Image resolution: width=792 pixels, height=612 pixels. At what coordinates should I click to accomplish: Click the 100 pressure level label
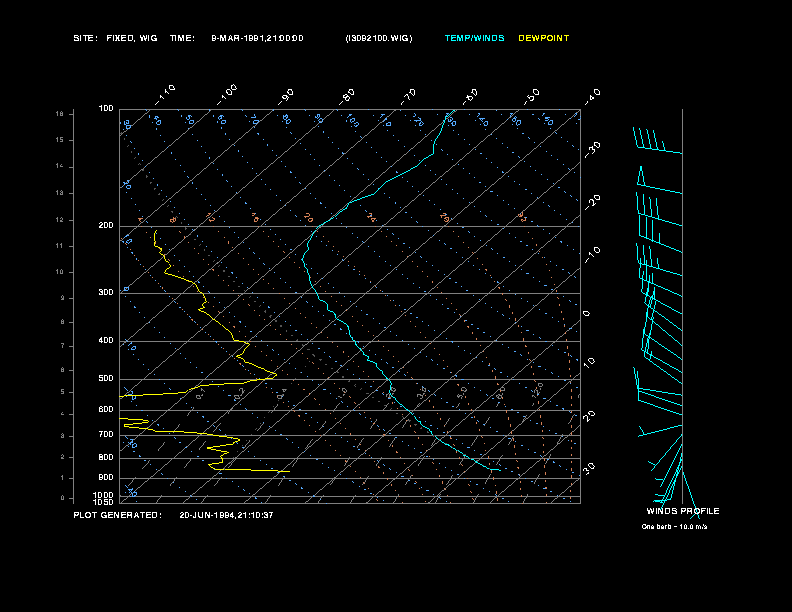106,109
